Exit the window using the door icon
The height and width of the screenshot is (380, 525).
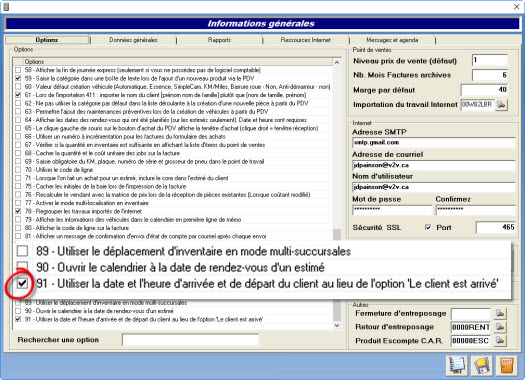coord(507,365)
